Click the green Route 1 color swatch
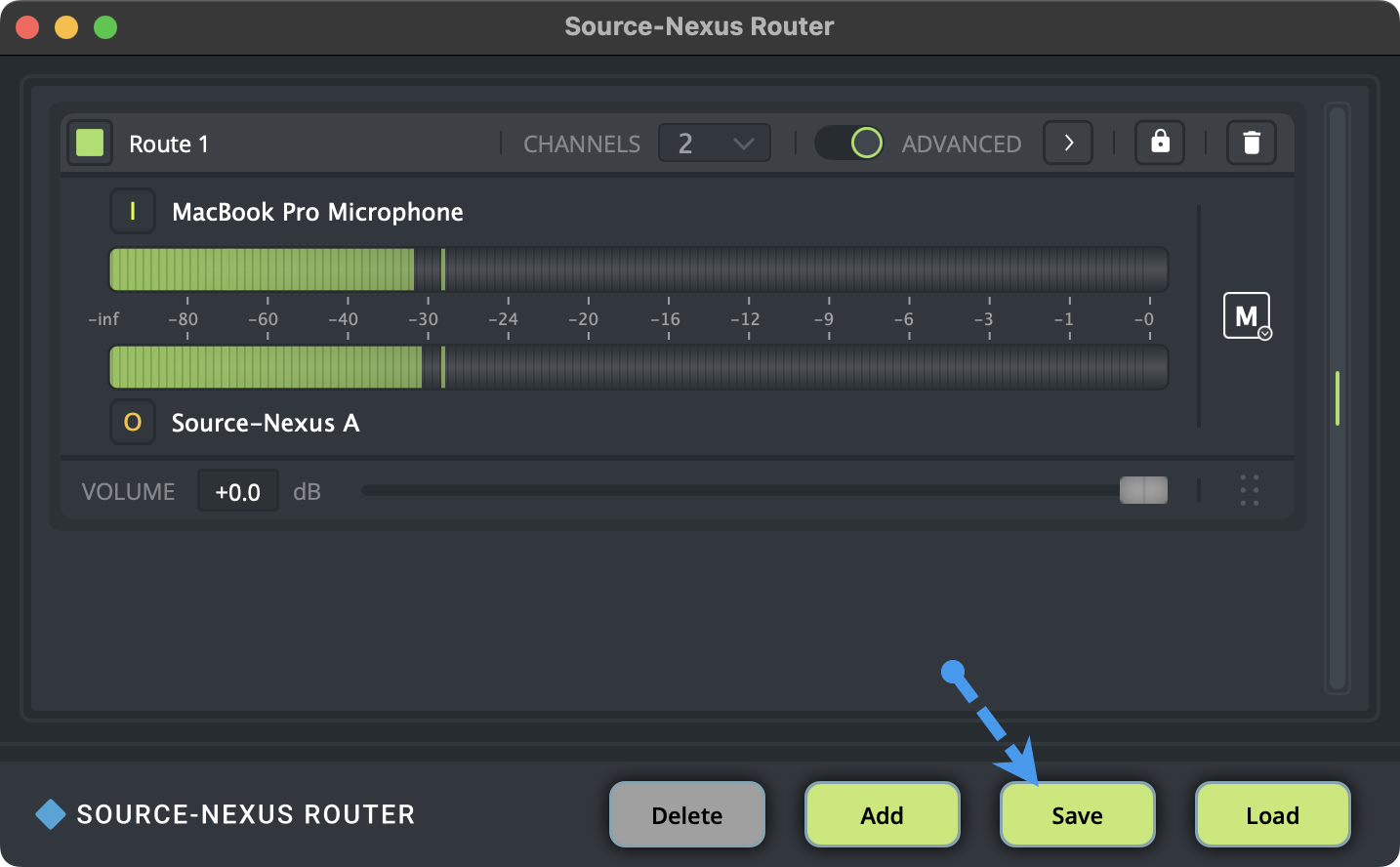This screenshot has width=1400, height=867. coord(90,144)
